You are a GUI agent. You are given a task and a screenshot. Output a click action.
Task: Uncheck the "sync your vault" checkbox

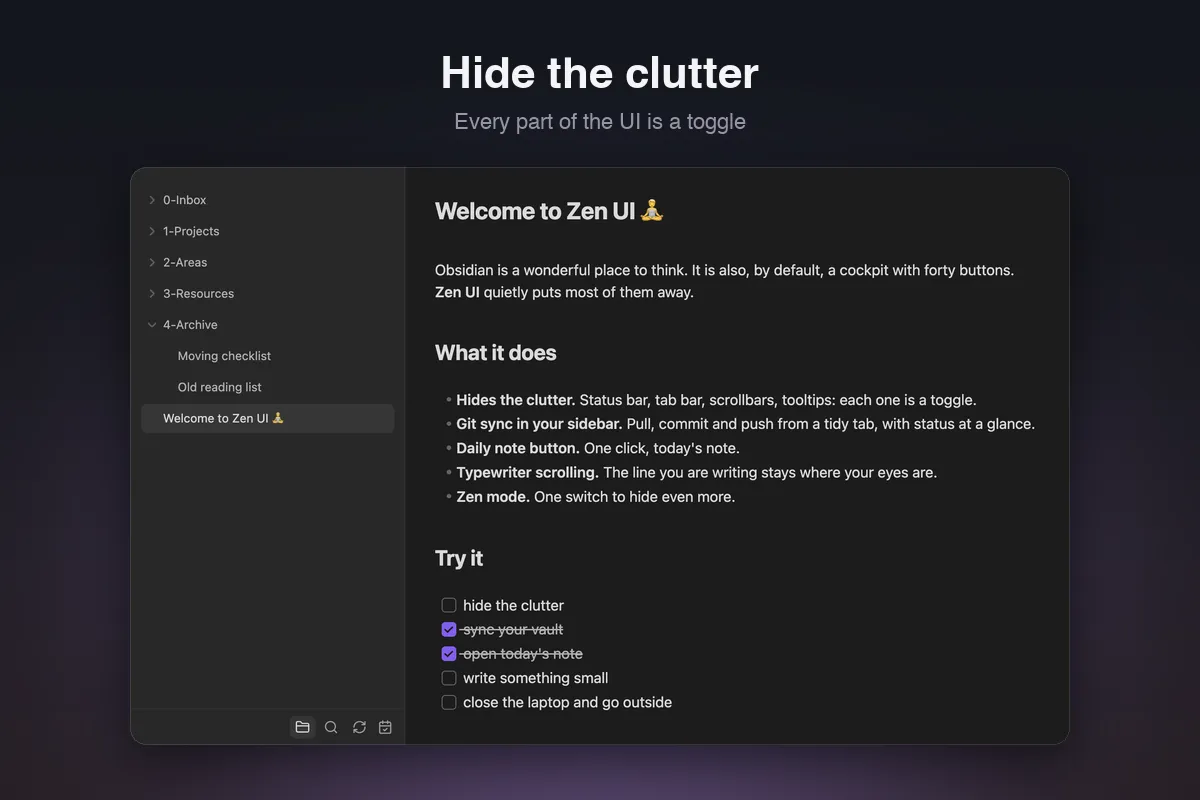click(449, 630)
